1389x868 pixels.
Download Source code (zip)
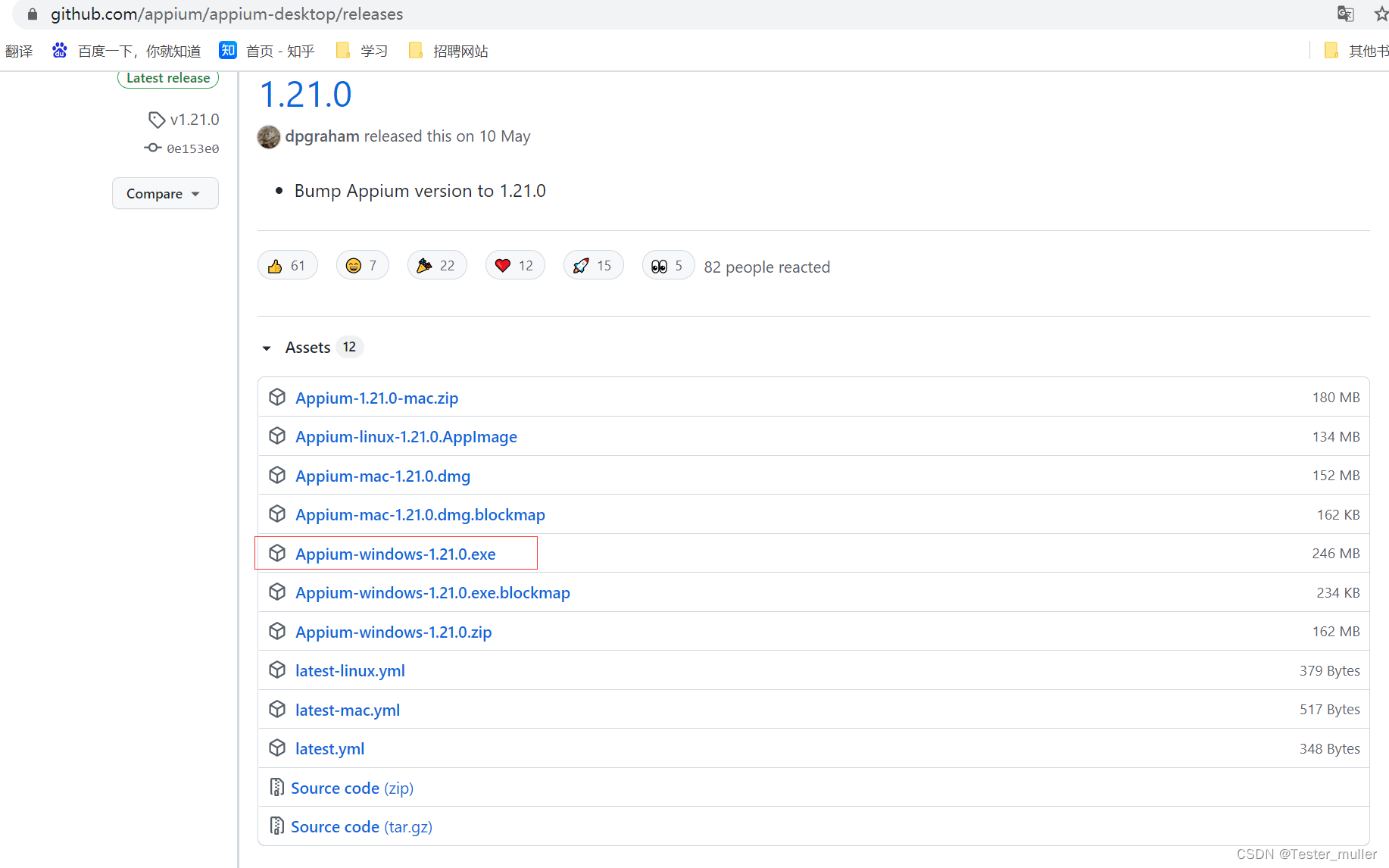point(352,788)
